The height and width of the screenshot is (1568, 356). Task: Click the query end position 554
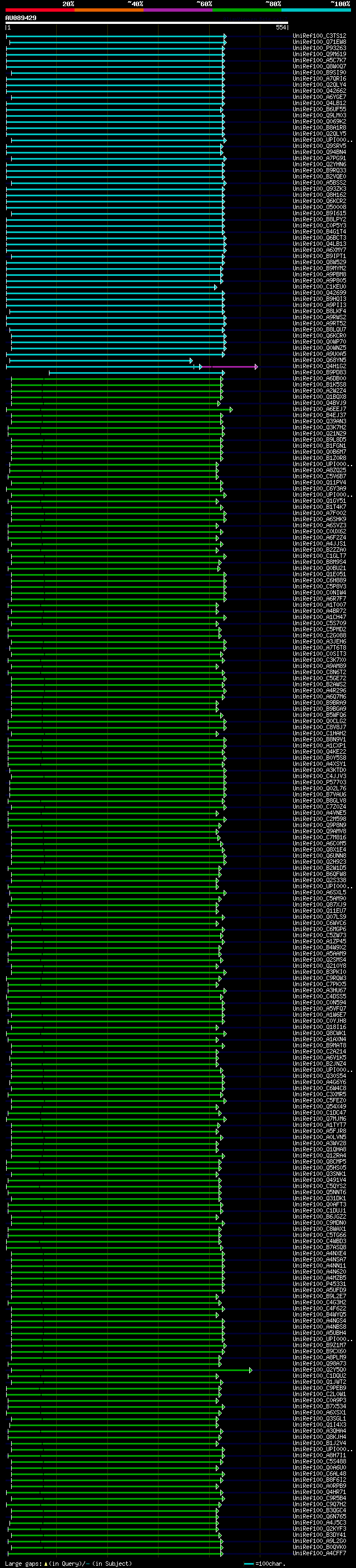[x=281, y=27]
